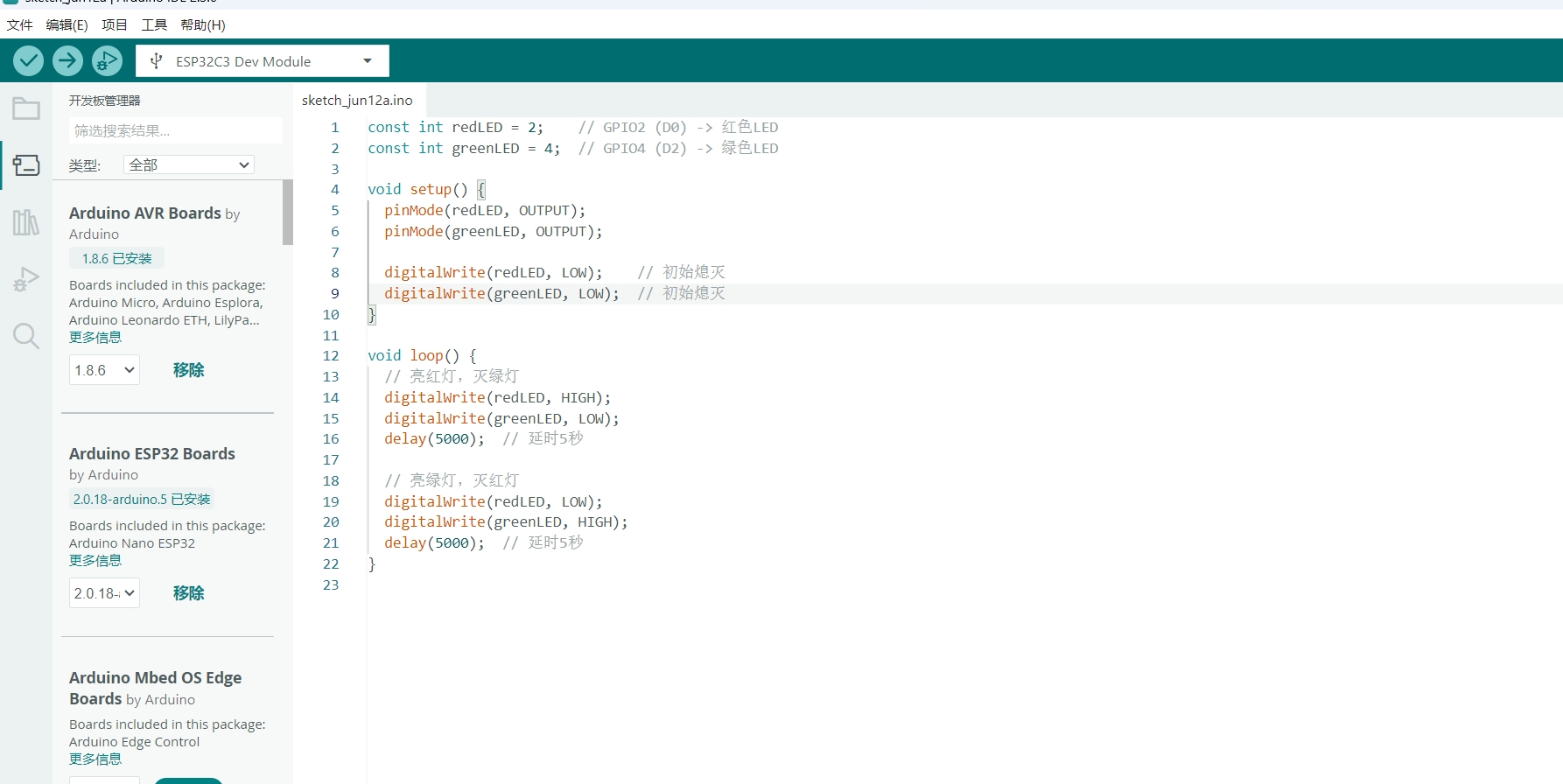1563x784 pixels.
Task: Open the 类型 filter dropdown
Action: click(x=189, y=164)
